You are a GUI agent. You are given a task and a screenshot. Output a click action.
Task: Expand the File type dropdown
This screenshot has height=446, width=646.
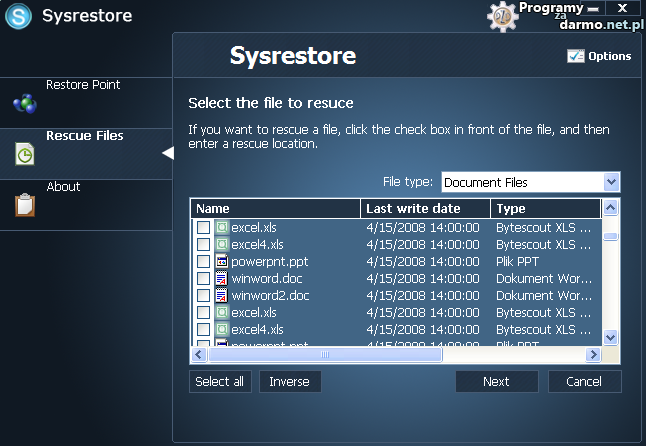tap(612, 182)
